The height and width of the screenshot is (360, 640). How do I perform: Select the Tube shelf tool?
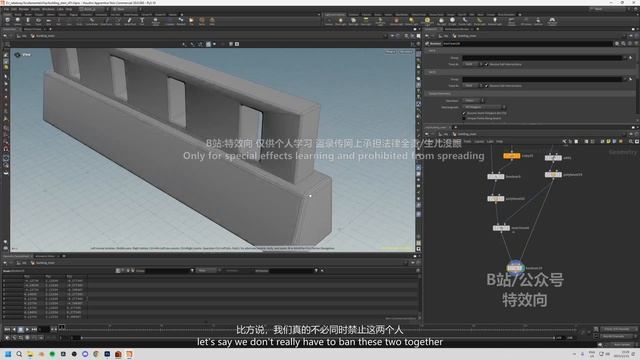[28, 21]
